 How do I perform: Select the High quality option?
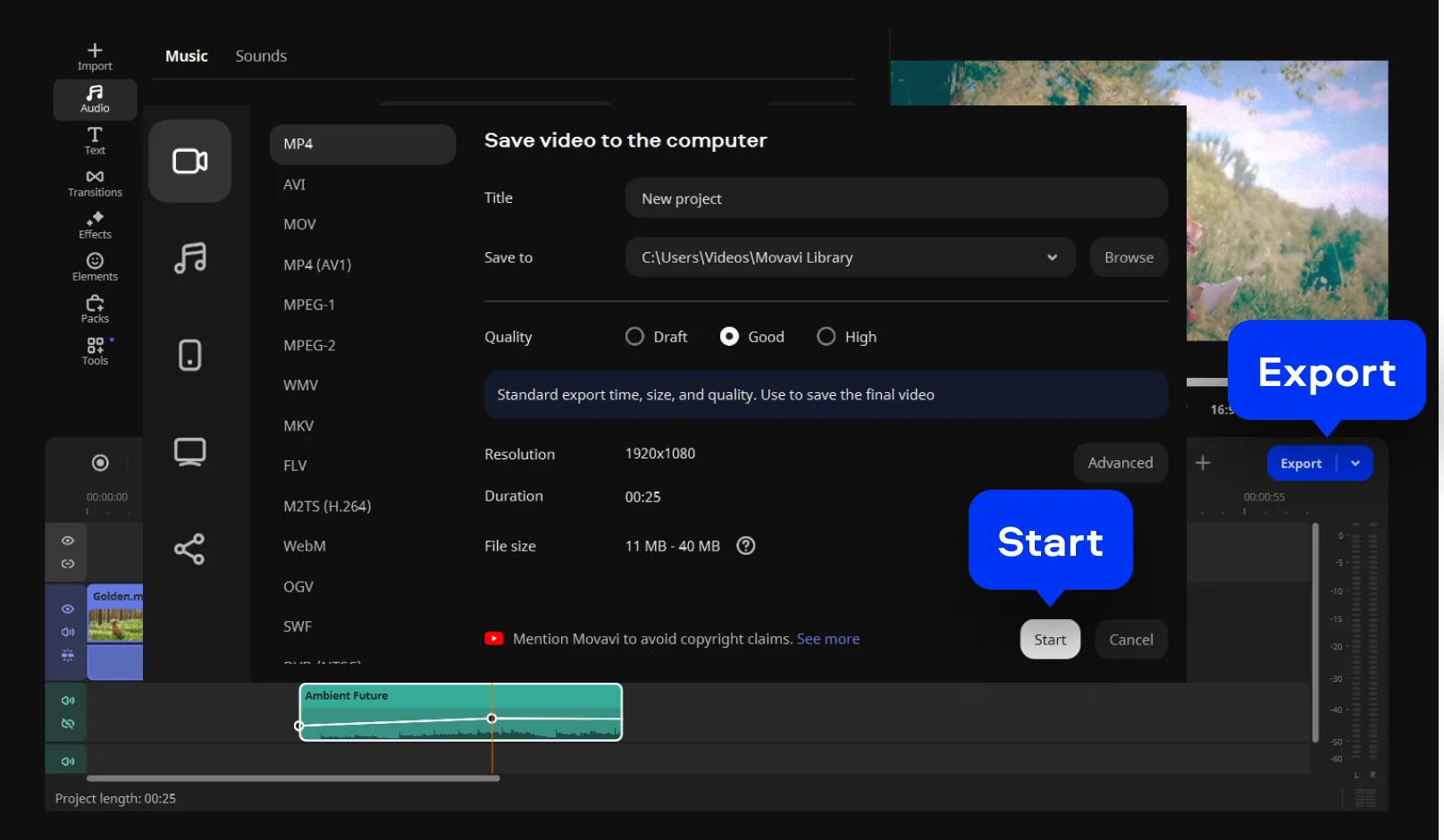pyautogui.click(x=827, y=337)
